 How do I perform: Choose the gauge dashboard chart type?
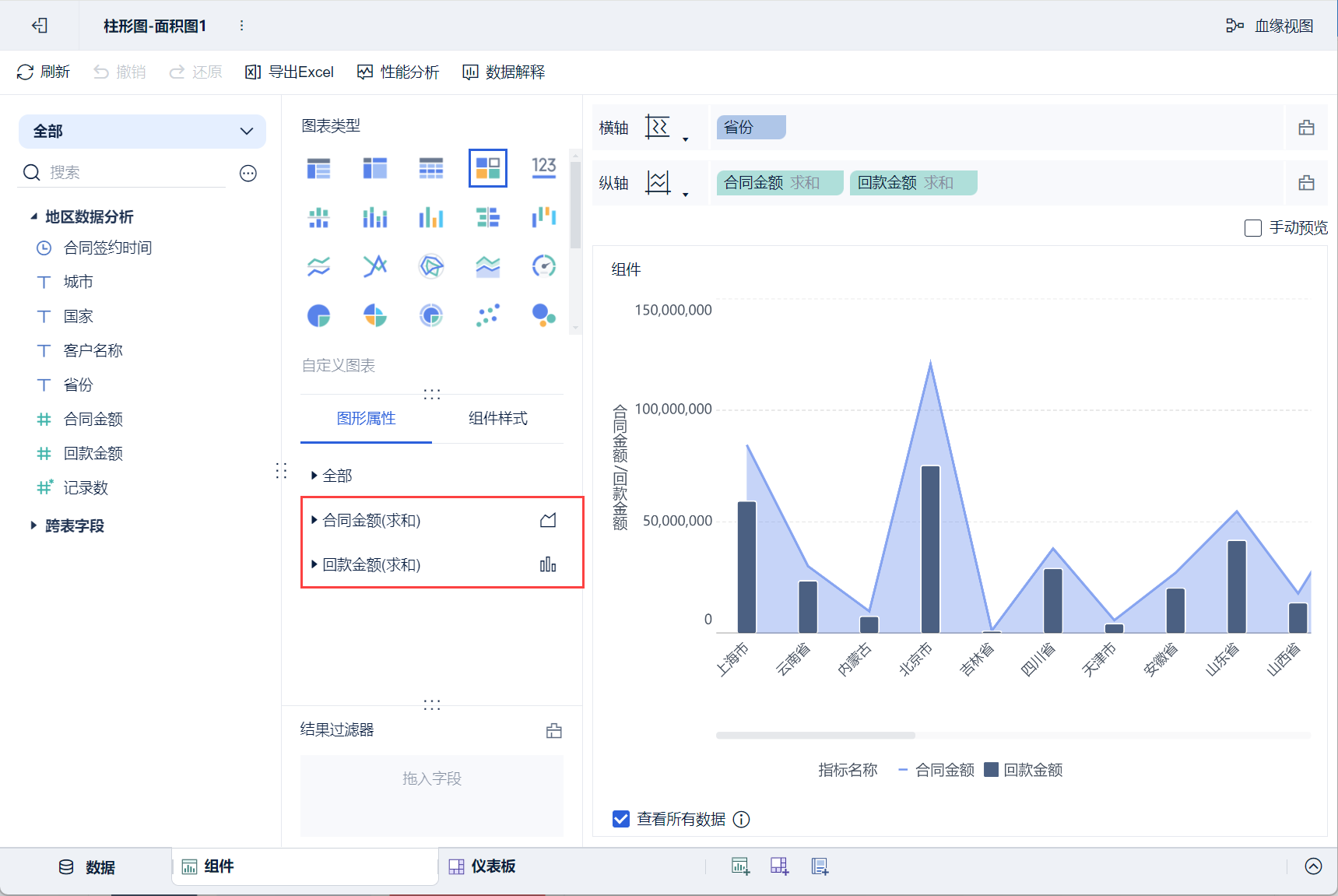[x=544, y=266]
